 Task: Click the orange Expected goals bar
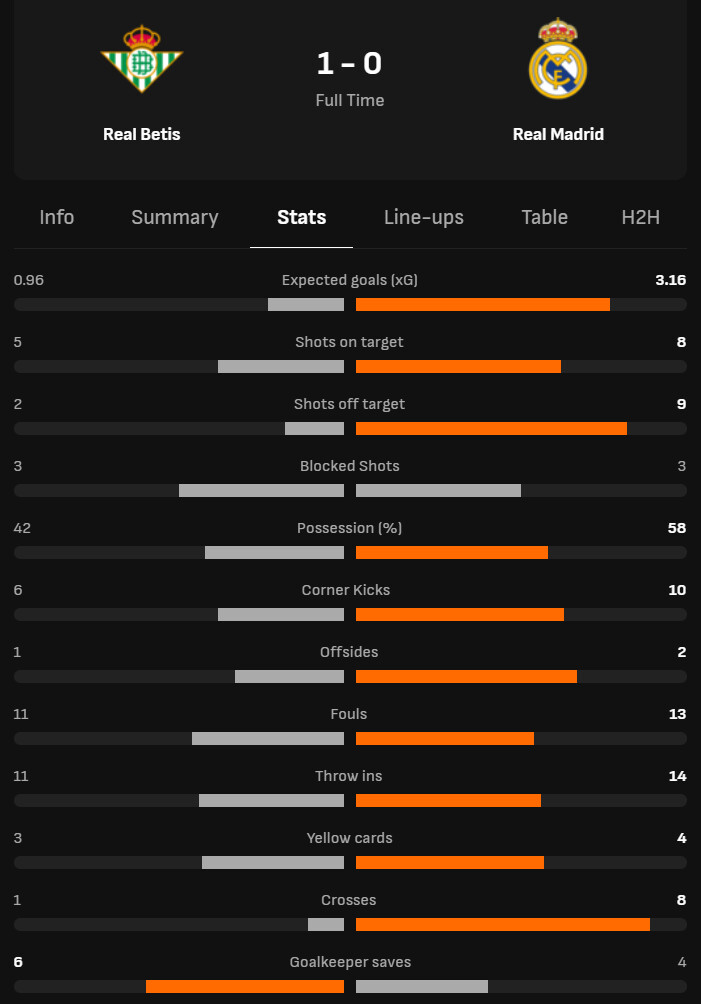tap(483, 305)
